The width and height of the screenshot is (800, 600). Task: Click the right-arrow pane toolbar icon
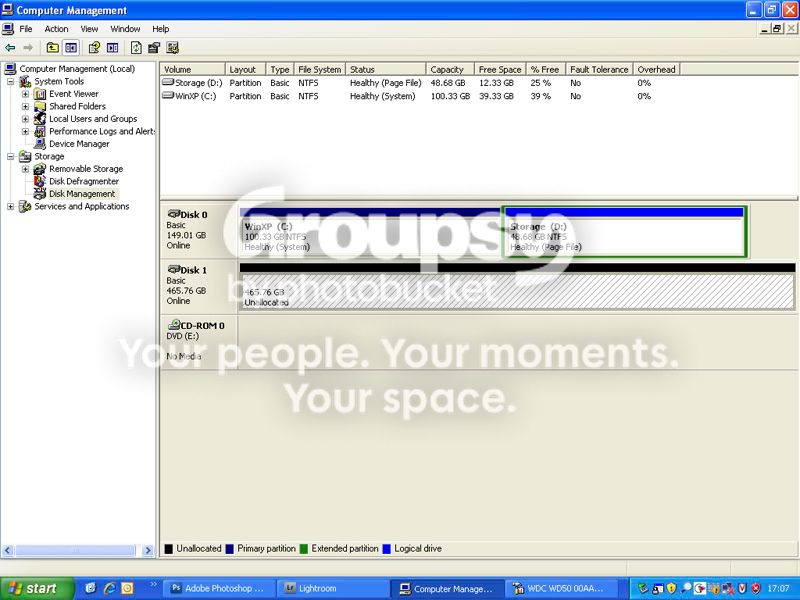click(x=113, y=48)
